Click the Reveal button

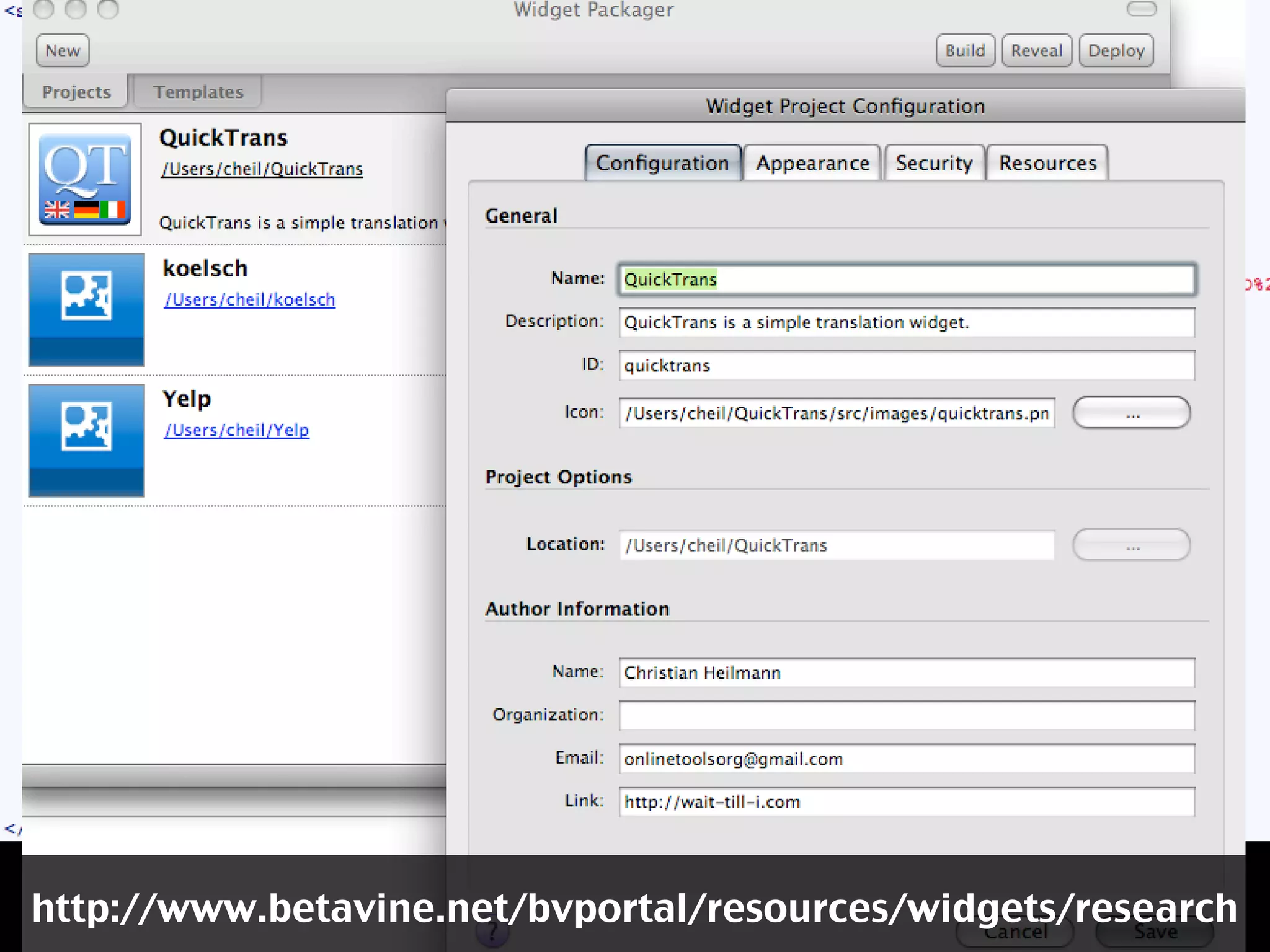click(1036, 50)
